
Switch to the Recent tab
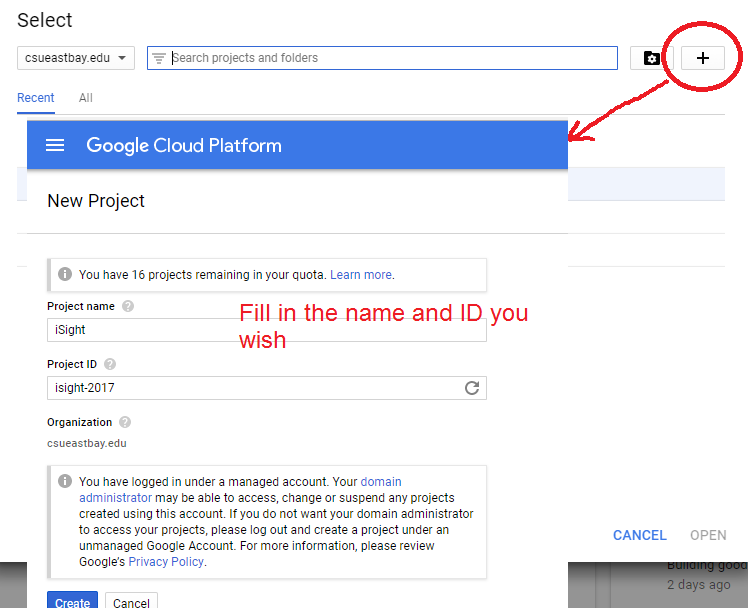[x=36, y=98]
